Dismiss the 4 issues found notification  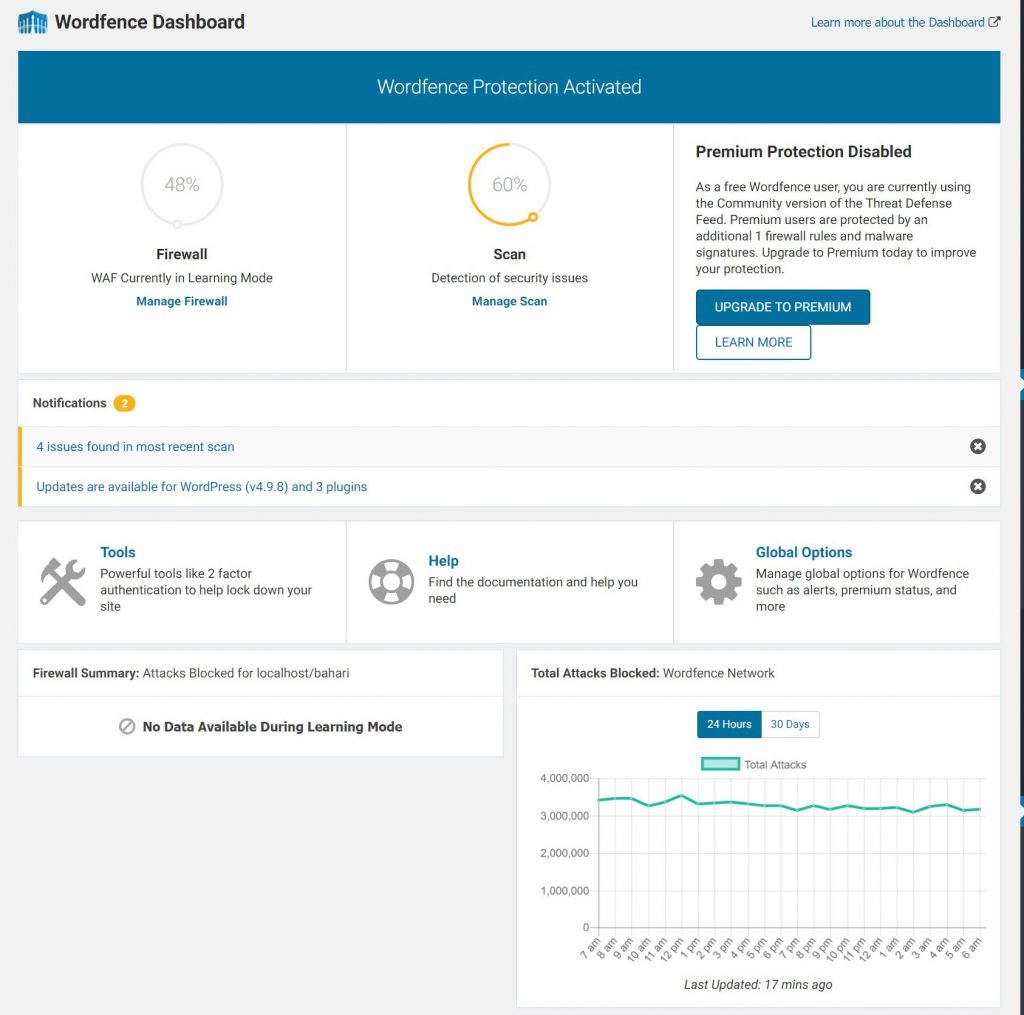pyautogui.click(x=978, y=446)
